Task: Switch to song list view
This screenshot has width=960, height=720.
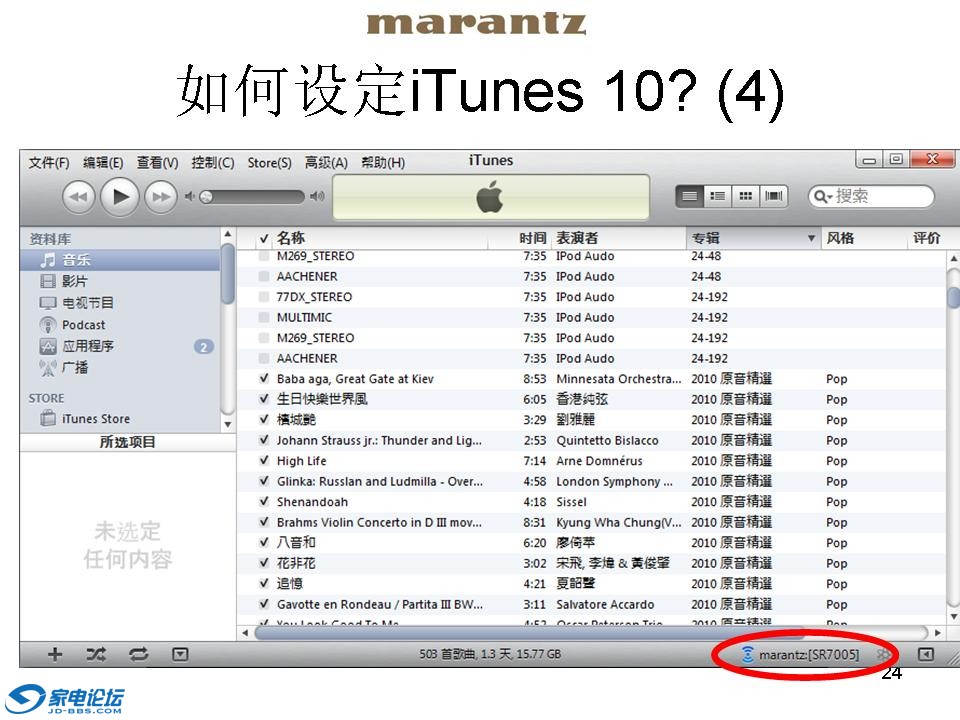Action: coord(689,197)
